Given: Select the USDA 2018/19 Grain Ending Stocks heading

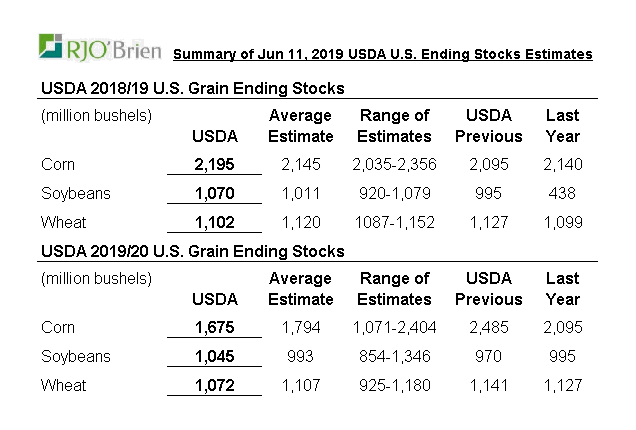Looking at the screenshot, I should point(192,89).
